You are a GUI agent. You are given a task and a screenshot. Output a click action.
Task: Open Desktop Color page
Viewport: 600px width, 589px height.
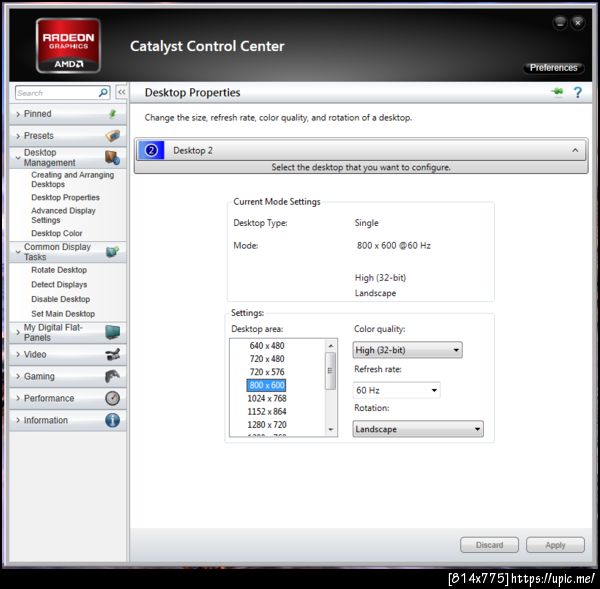[x=57, y=233]
